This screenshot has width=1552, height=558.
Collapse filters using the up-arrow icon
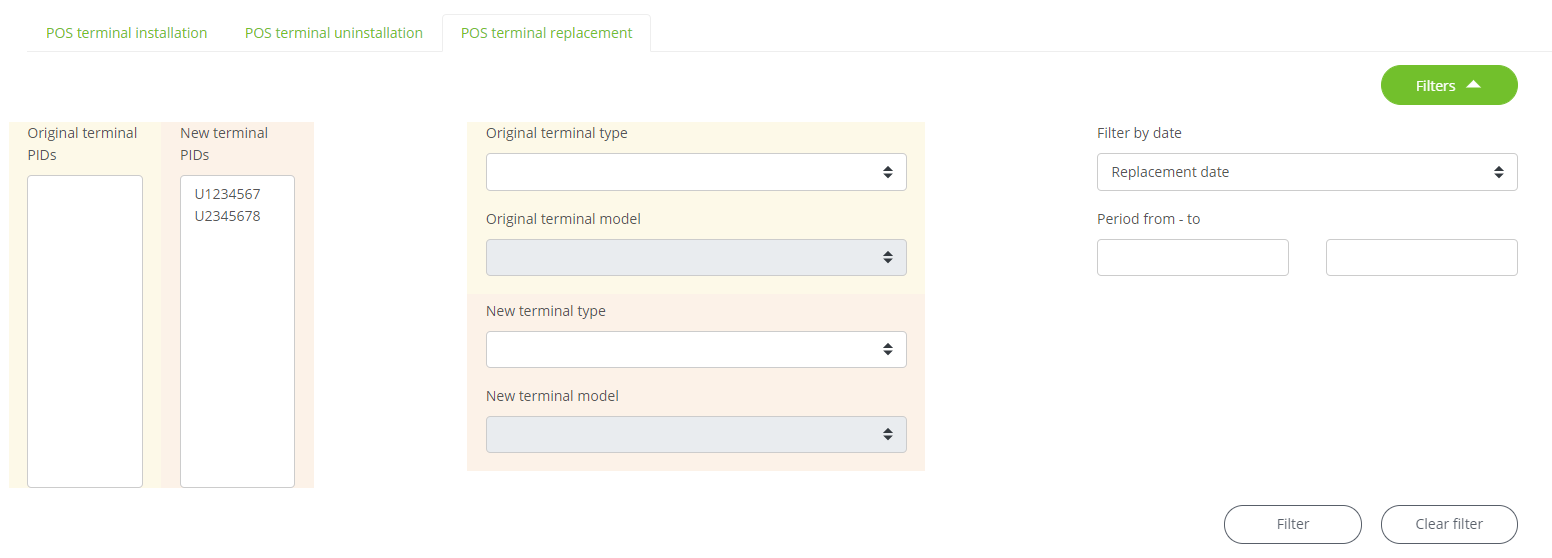coord(1472,85)
